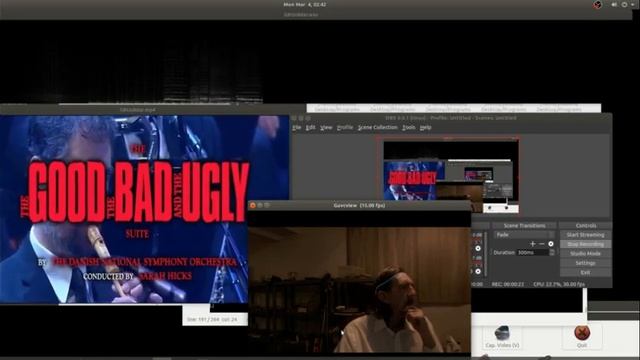Open the Edit menu in OBS
Viewport: 640px width, 360px height.
click(x=311, y=127)
